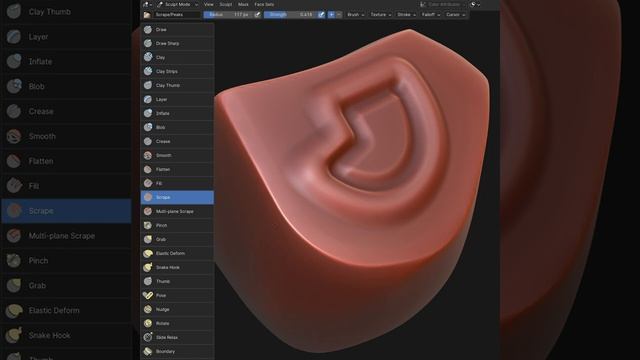Screen dimensions: 640x360
Task: Select Smooth brush in the center tool list
Action: click(177, 155)
